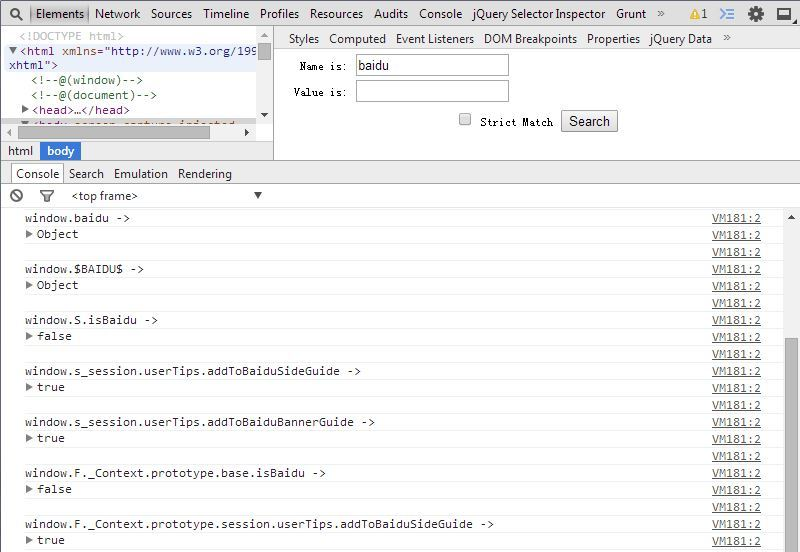Viewport: 800px width, 552px height.
Task: Select the Computed sidebar tab
Action: pos(357,39)
